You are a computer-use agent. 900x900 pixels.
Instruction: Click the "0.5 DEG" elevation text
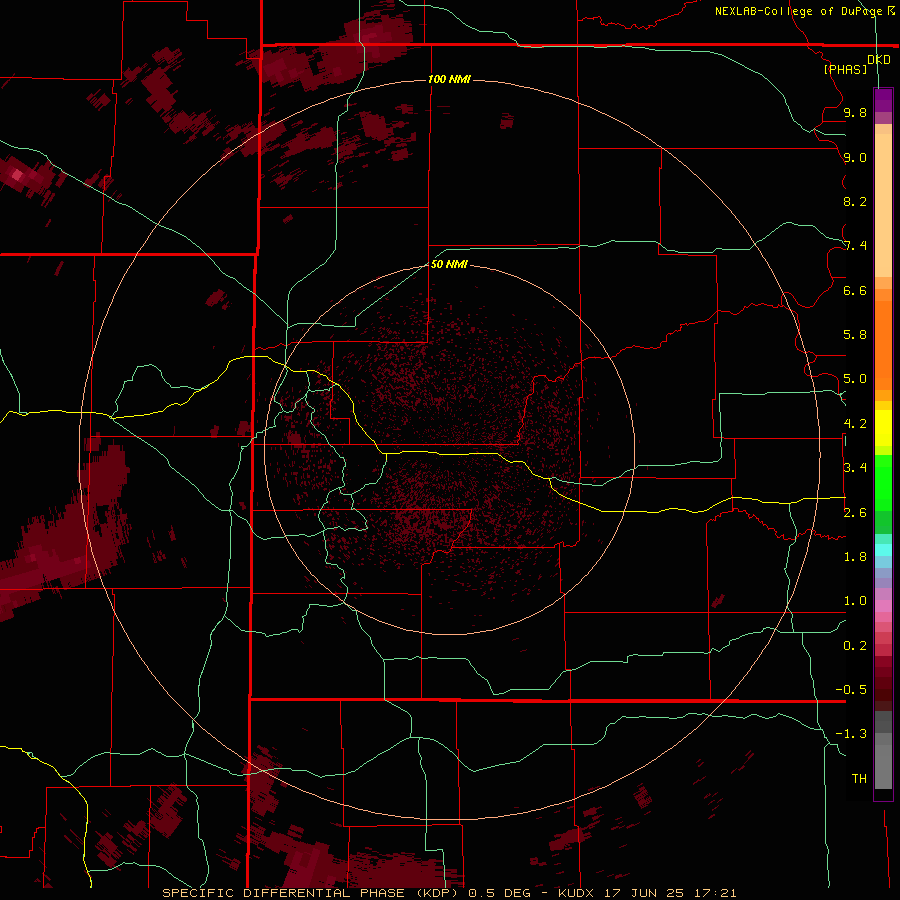coord(501,893)
